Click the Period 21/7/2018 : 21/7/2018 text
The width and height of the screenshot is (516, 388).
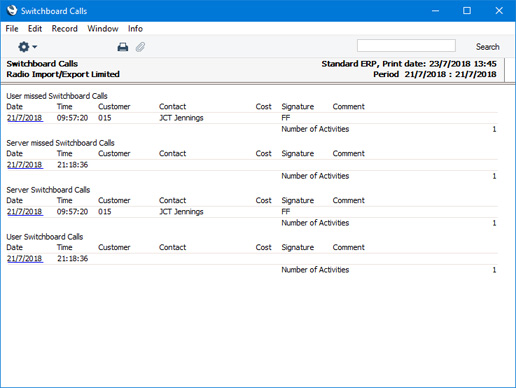tap(435, 74)
